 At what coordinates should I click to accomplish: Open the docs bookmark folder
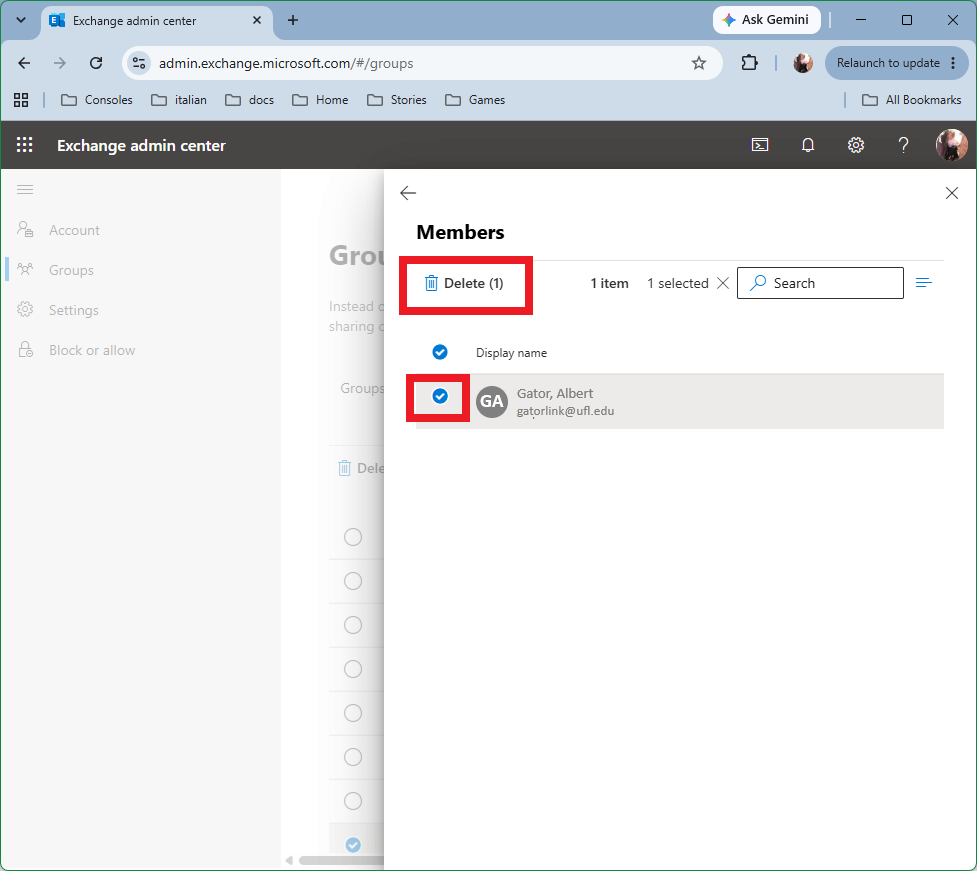click(249, 100)
